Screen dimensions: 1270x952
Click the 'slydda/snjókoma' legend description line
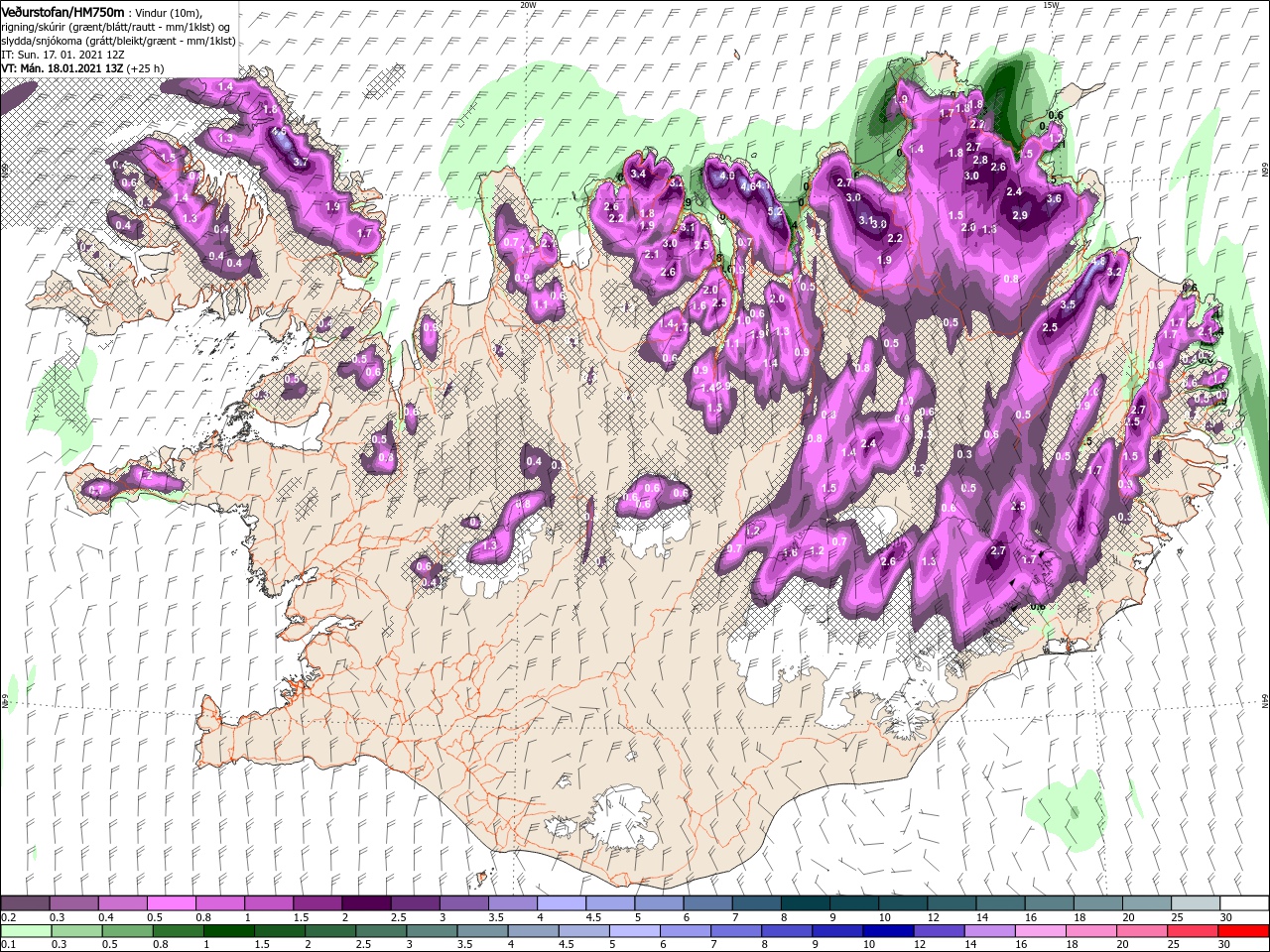click(118, 41)
